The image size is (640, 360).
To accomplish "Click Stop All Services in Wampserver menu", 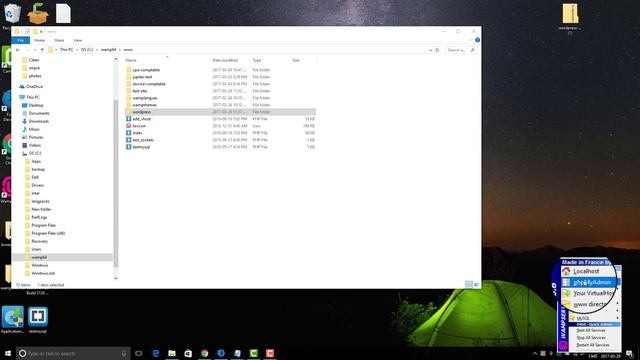I will (591, 338).
